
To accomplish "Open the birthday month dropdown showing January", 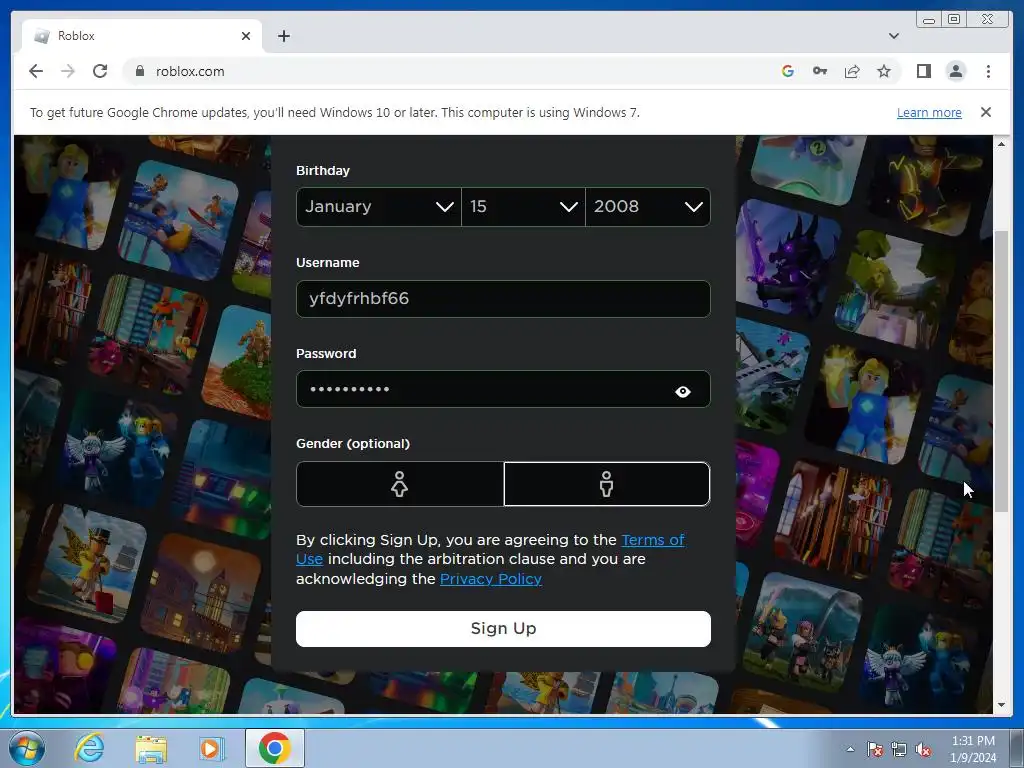I will pos(379,206).
